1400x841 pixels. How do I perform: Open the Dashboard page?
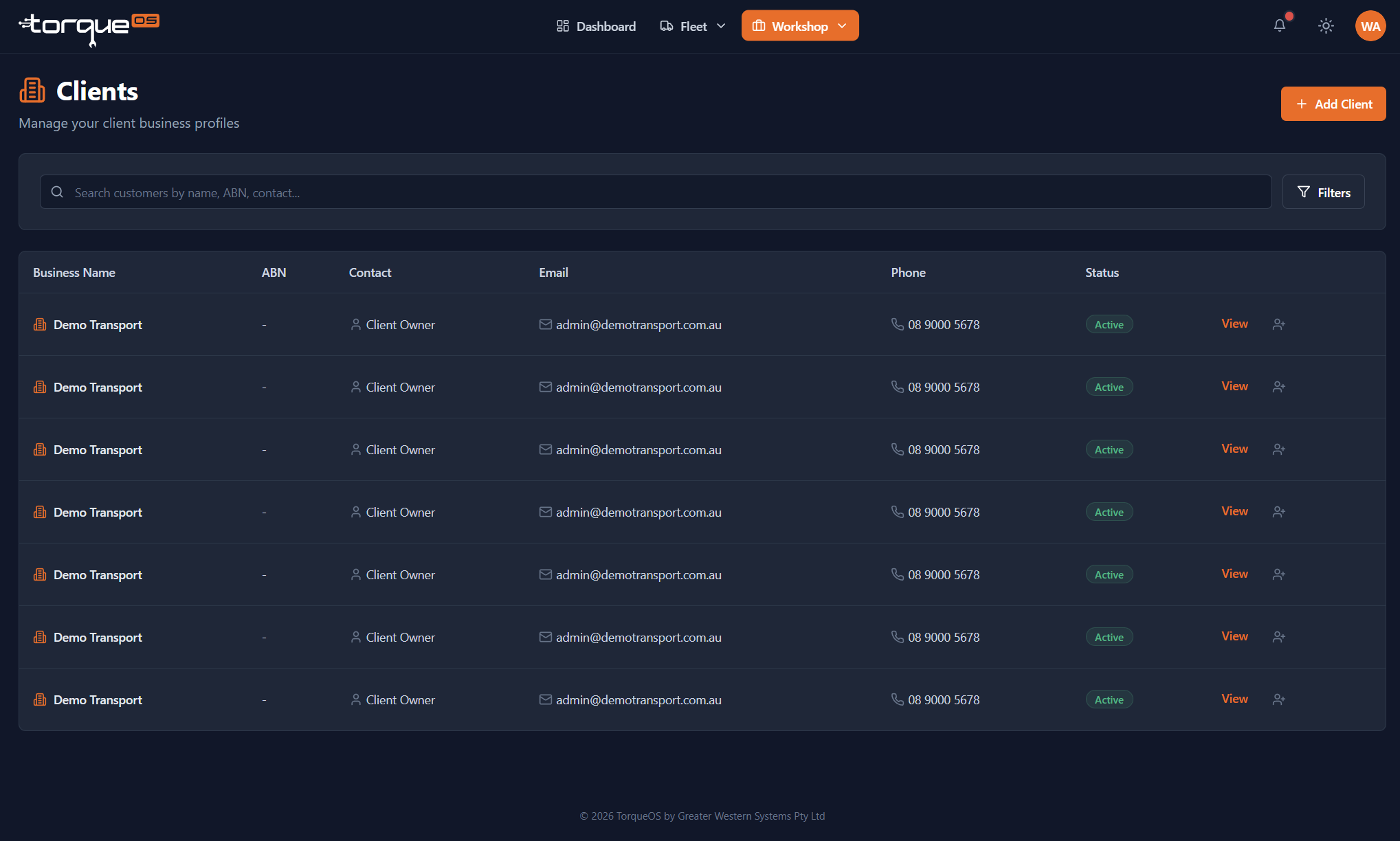(x=596, y=26)
